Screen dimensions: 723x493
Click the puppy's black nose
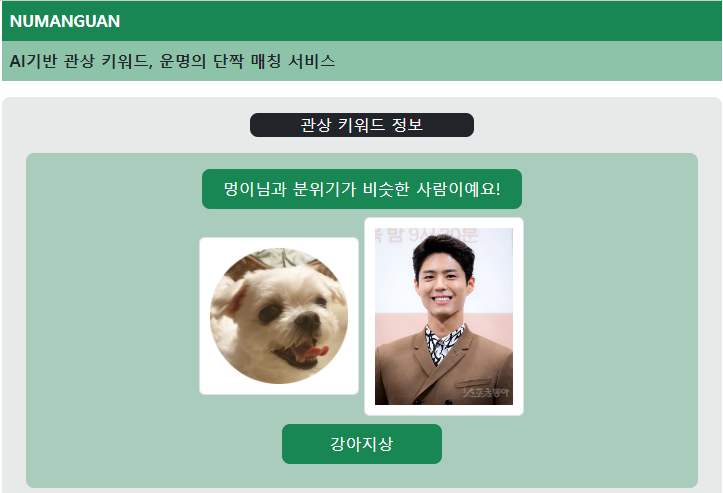(308, 318)
